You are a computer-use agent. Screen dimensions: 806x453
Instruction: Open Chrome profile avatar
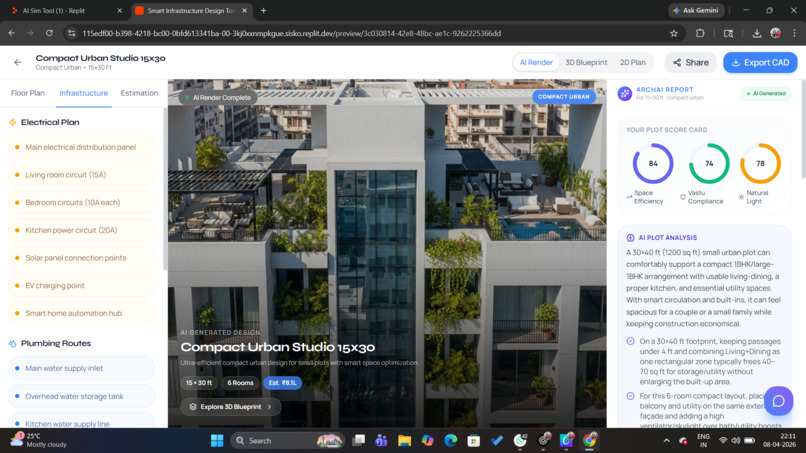click(x=776, y=33)
